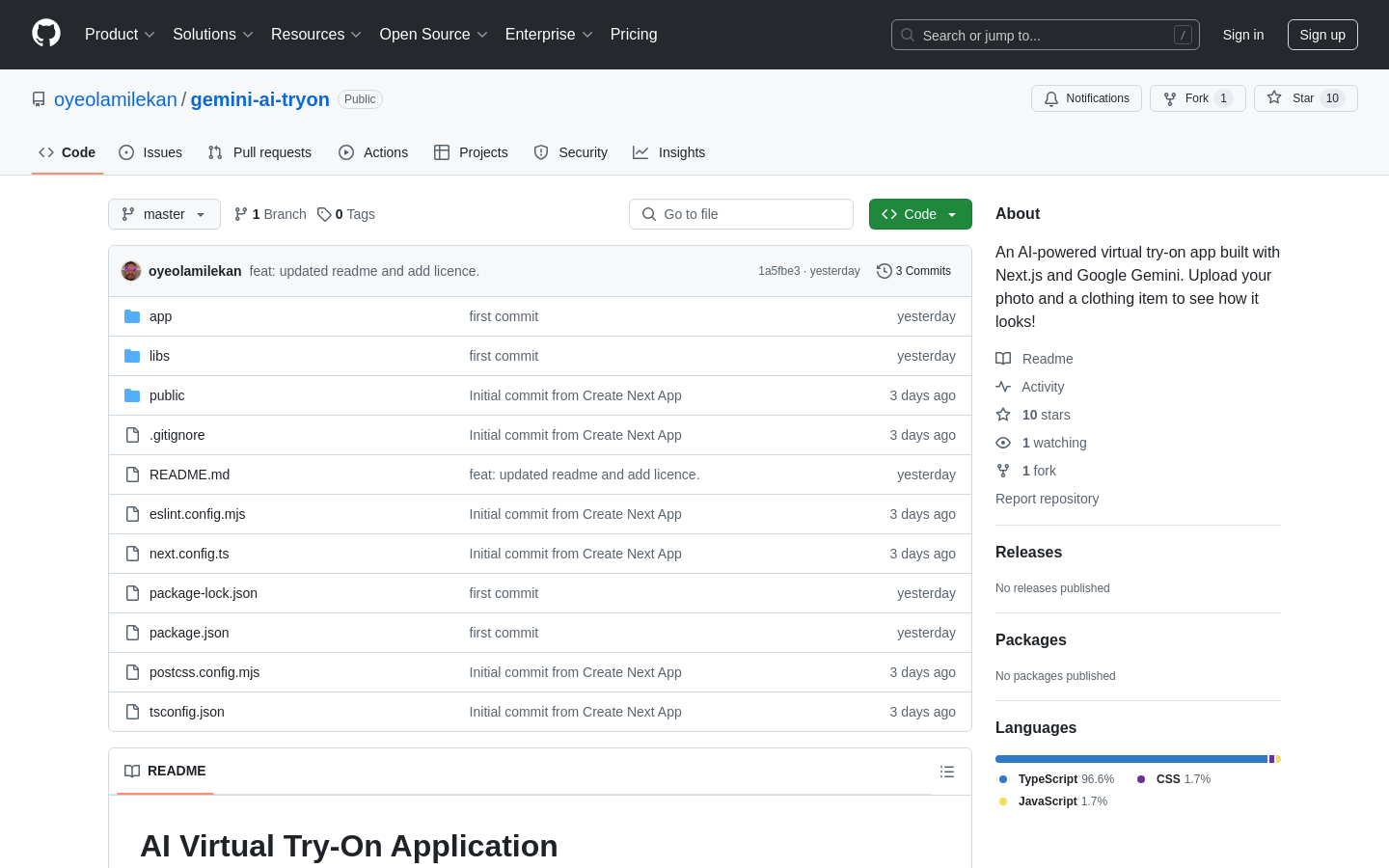
Task: Expand the Product menu
Action: (x=120, y=34)
